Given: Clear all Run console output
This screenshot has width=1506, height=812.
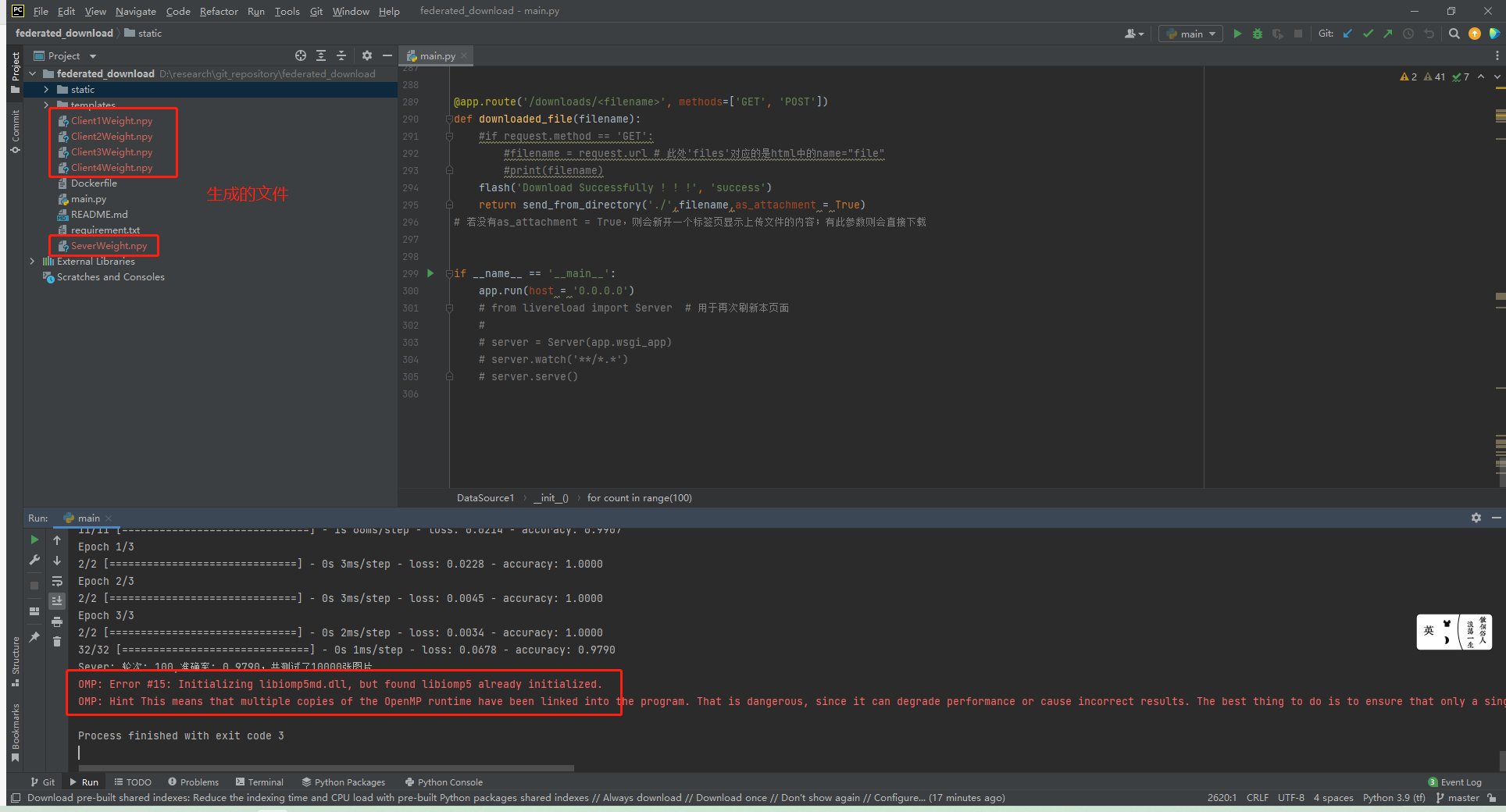Looking at the screenshot, I should point(57,642).
